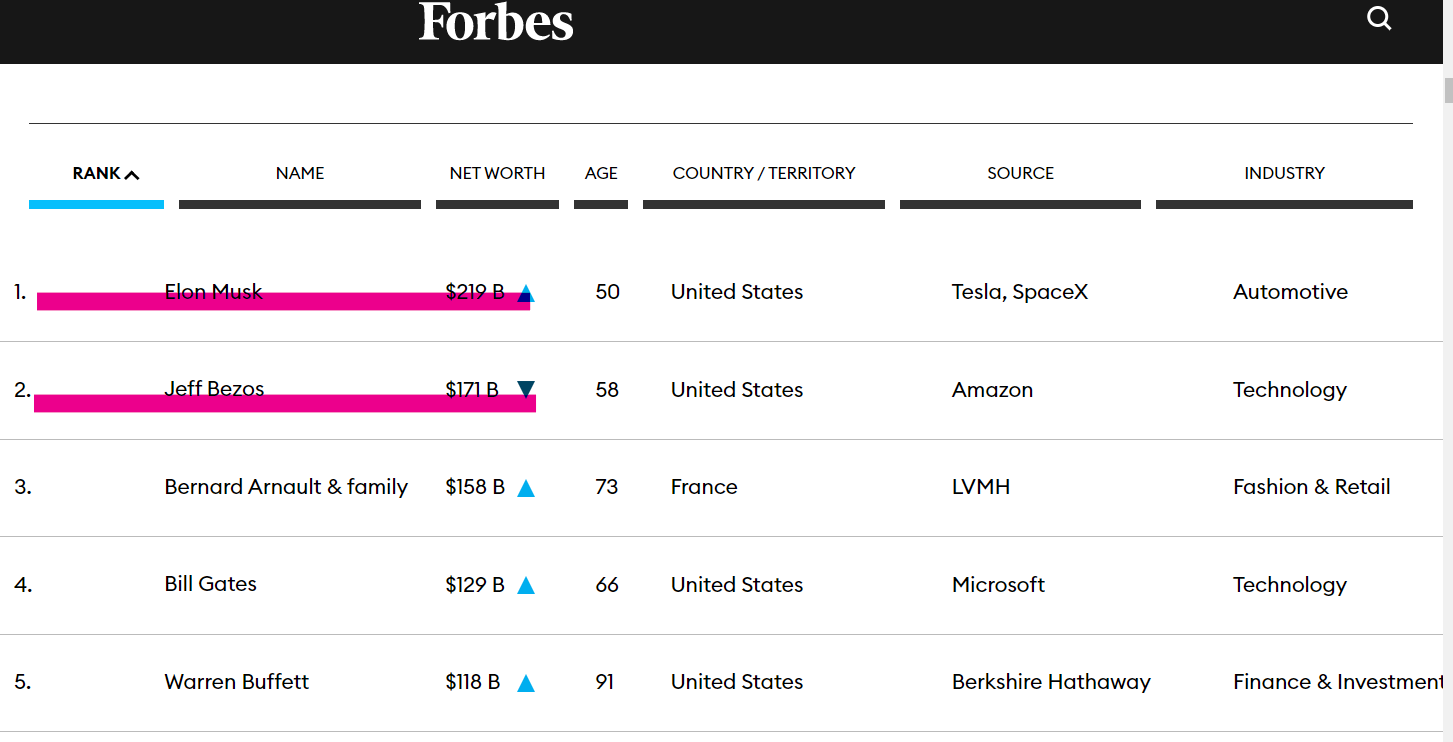Click the page vertical scrollbar thumb

[1447, 90]
